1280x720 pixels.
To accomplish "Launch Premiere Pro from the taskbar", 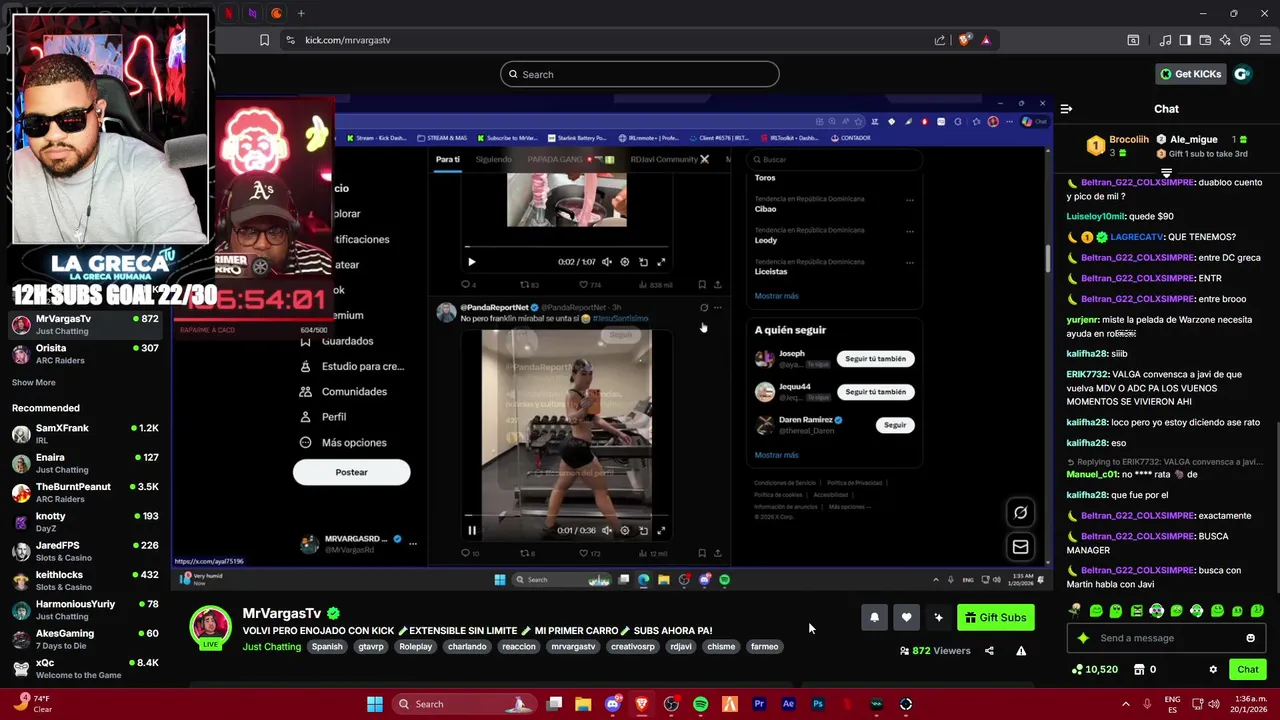I will (x=759, y=704).
